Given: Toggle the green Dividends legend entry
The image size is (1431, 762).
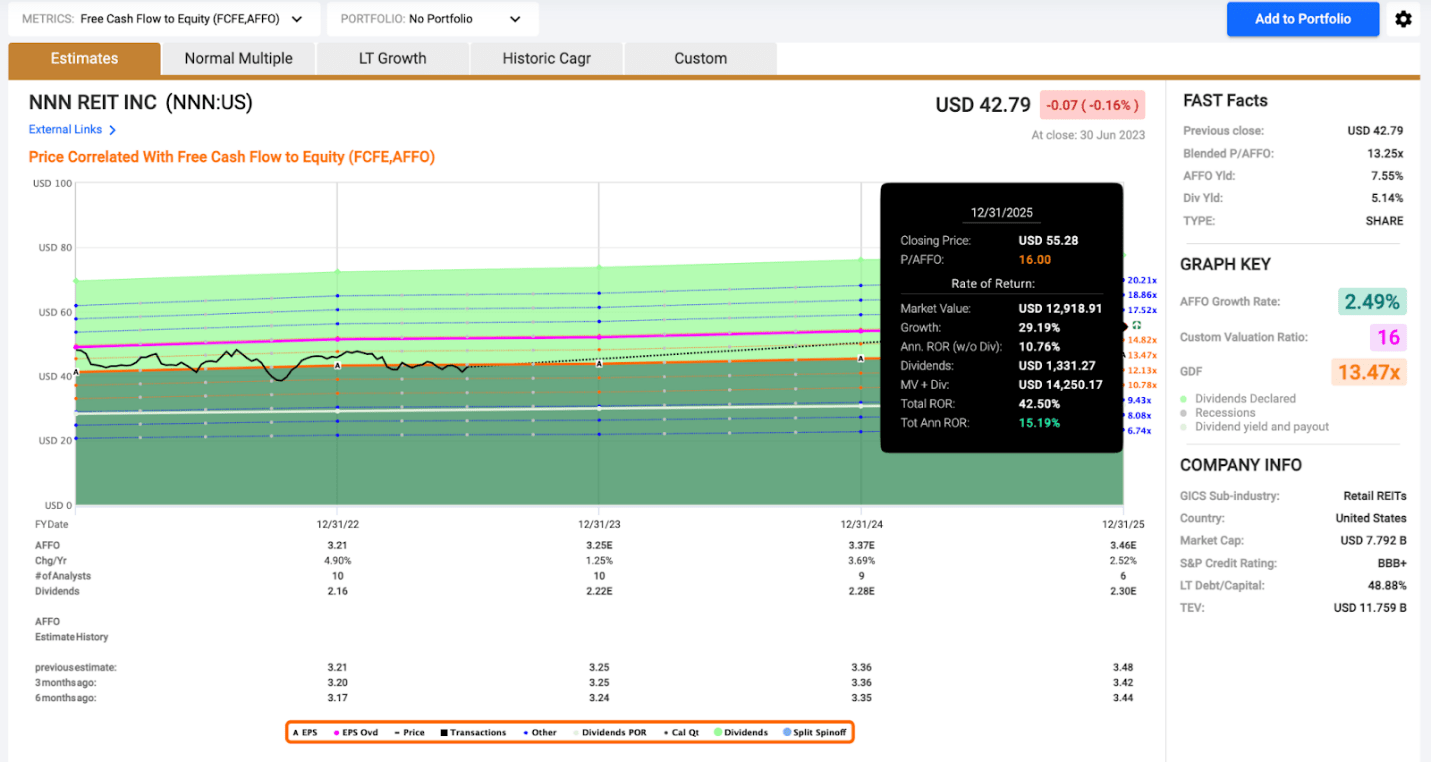Looking at the screenshot, I should pos(740,733).
